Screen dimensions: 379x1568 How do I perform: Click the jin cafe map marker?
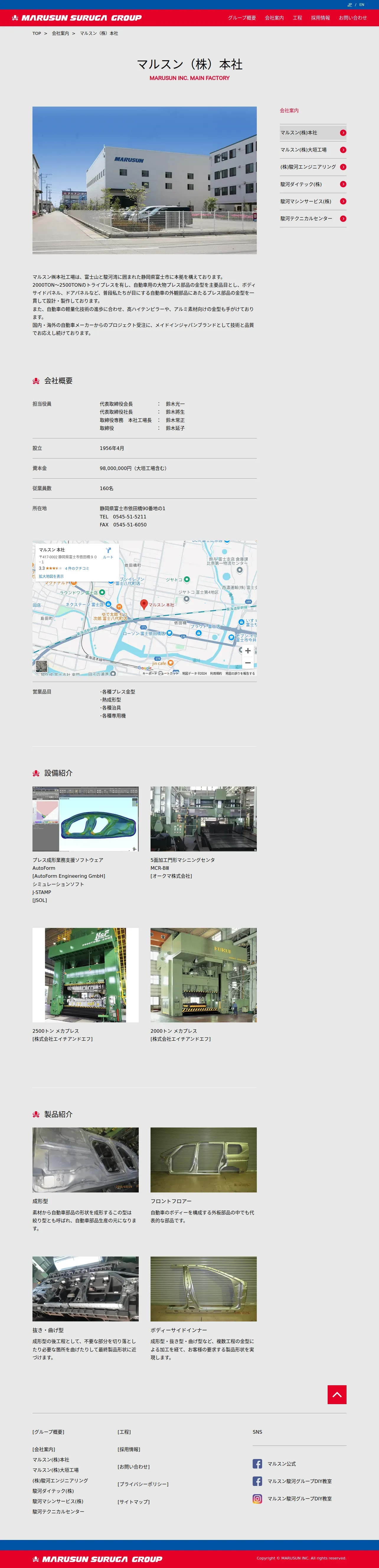point(170,663)
